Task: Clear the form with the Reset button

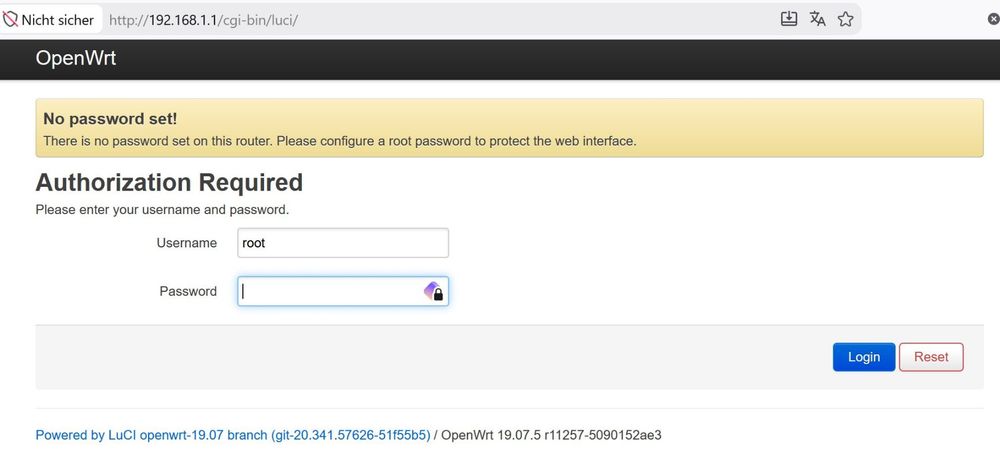Action: point(931,357)
